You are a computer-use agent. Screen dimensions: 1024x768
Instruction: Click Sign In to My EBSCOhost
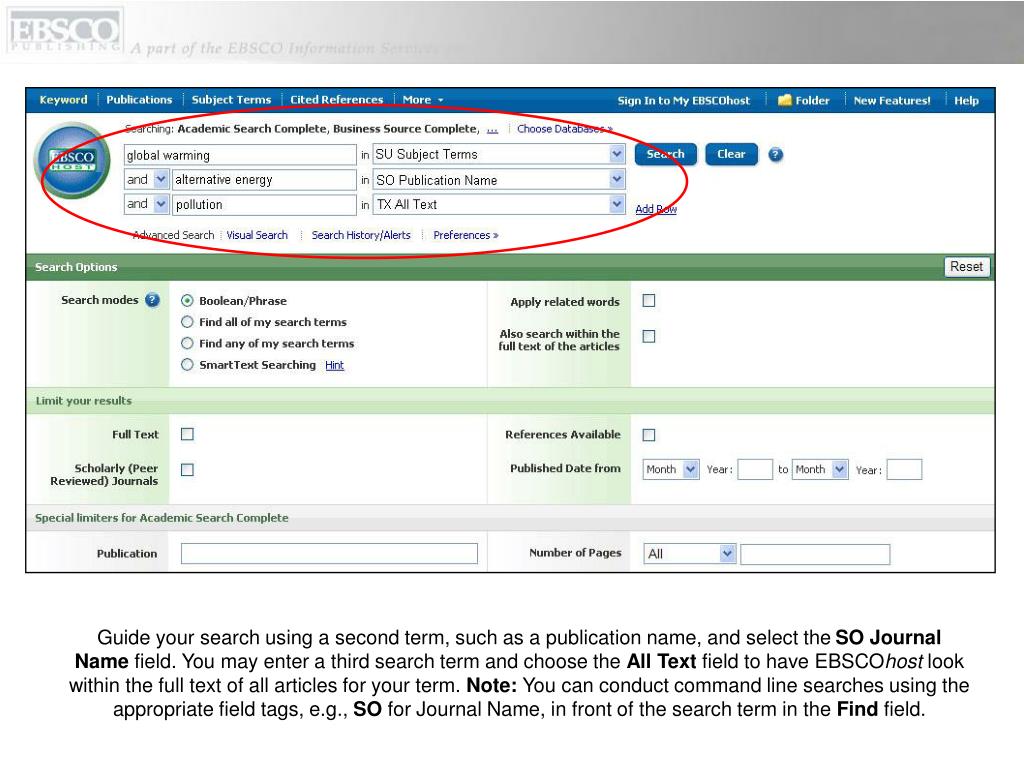coord(684,101)
